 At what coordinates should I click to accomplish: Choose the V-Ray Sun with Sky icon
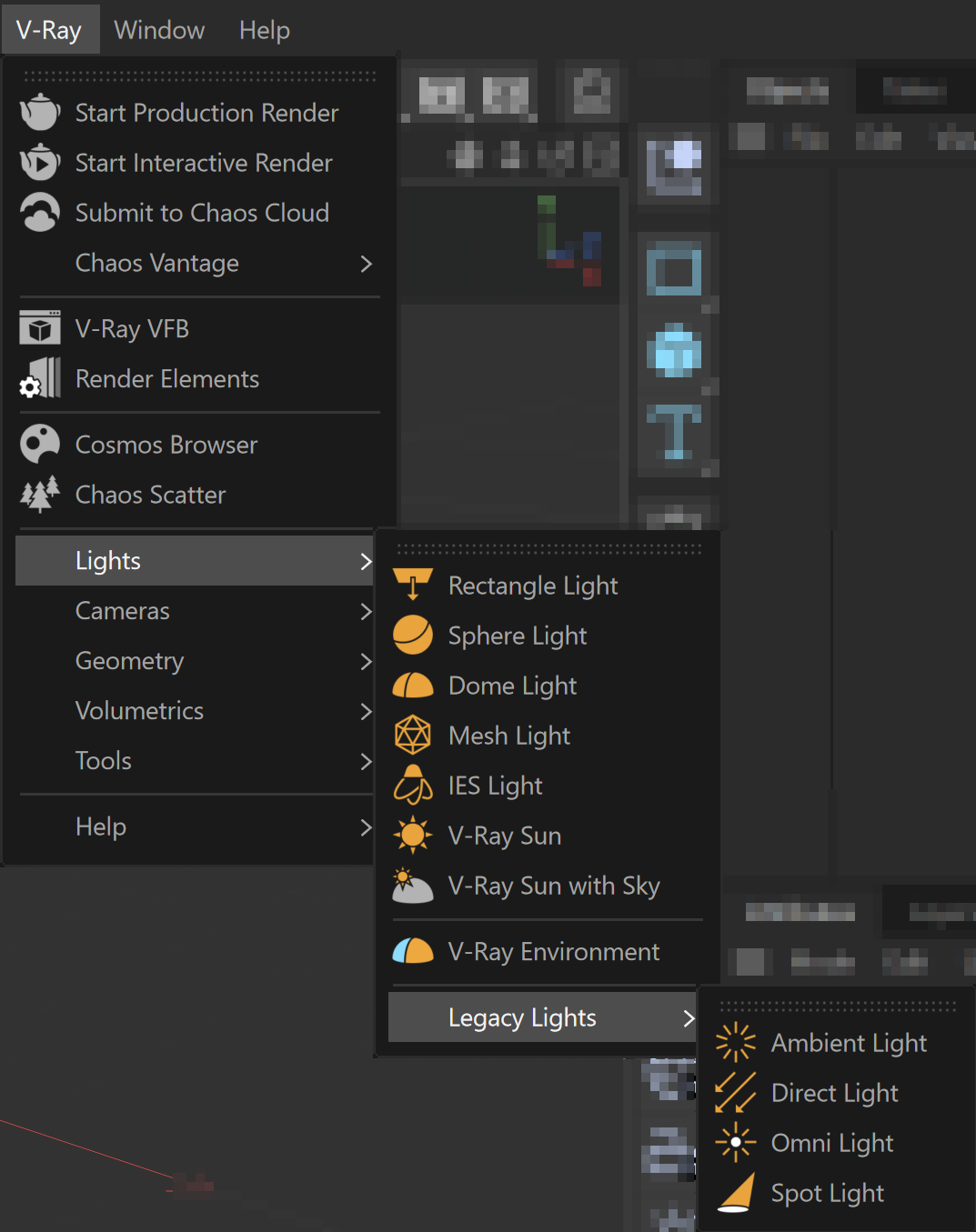coord(413,886)
